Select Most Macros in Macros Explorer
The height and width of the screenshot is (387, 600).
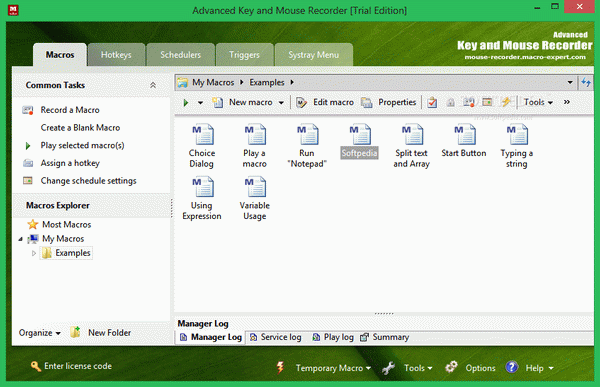(x=67, y=225)
